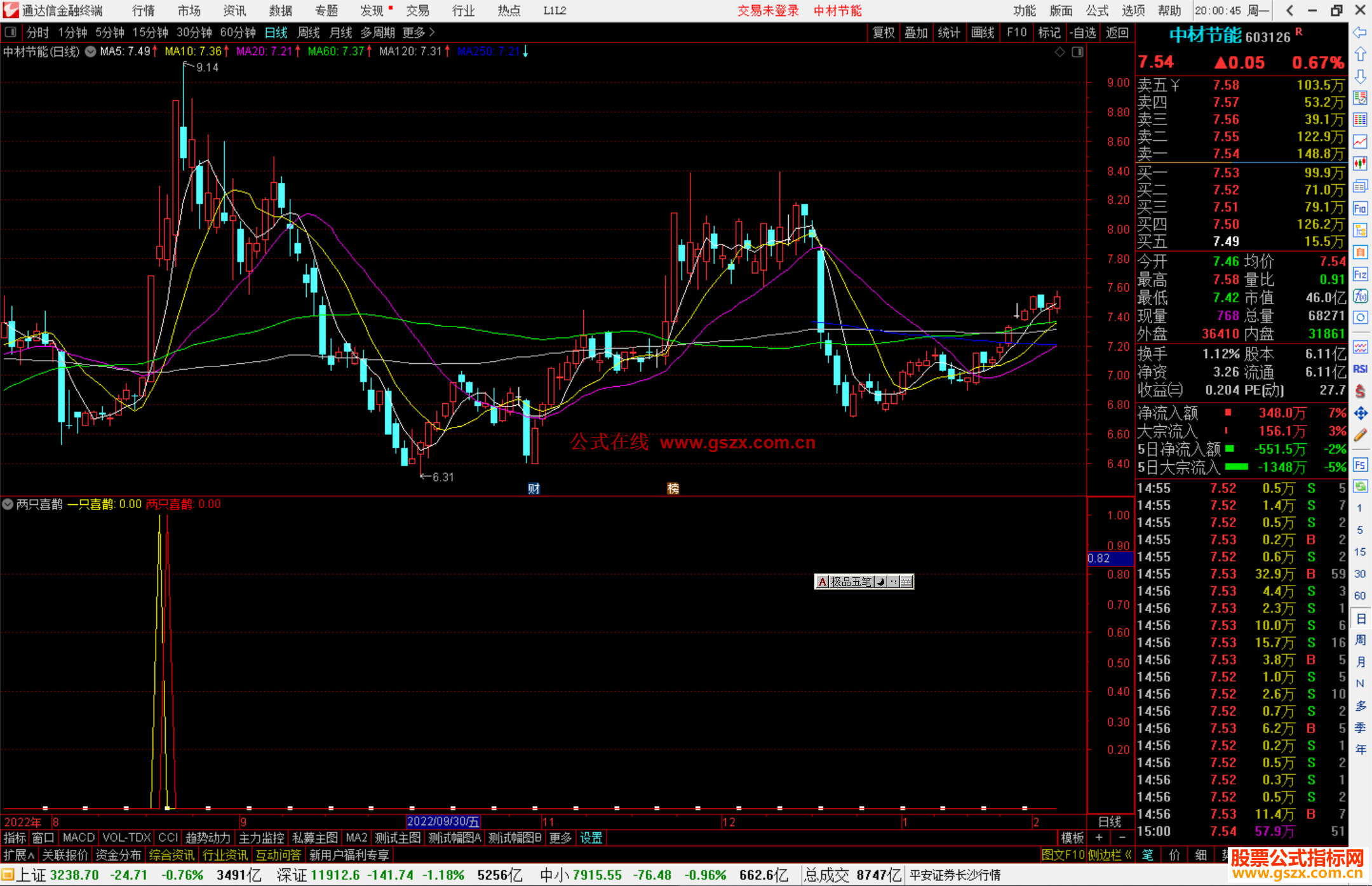Click the 设置 link in indicator bar
Screen dimensions: 1372x886
[591, 838]
